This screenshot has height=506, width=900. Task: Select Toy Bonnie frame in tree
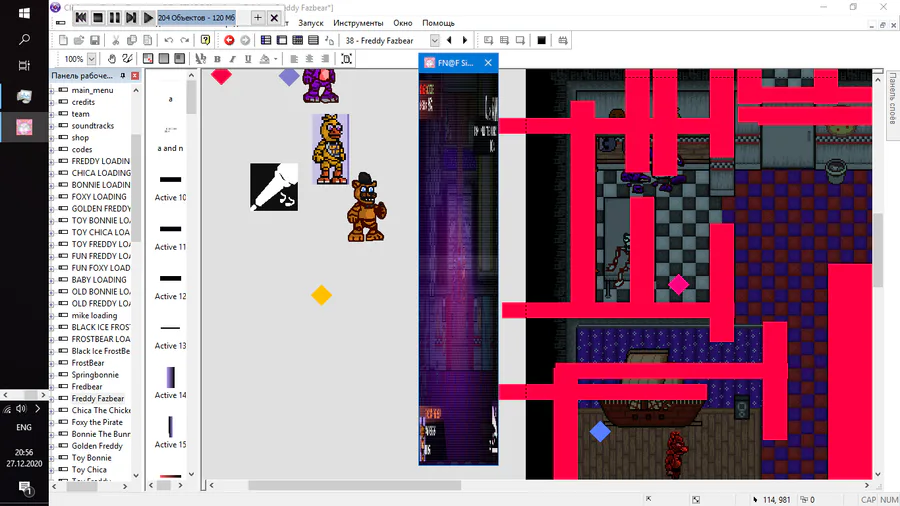tap(91, 458)
